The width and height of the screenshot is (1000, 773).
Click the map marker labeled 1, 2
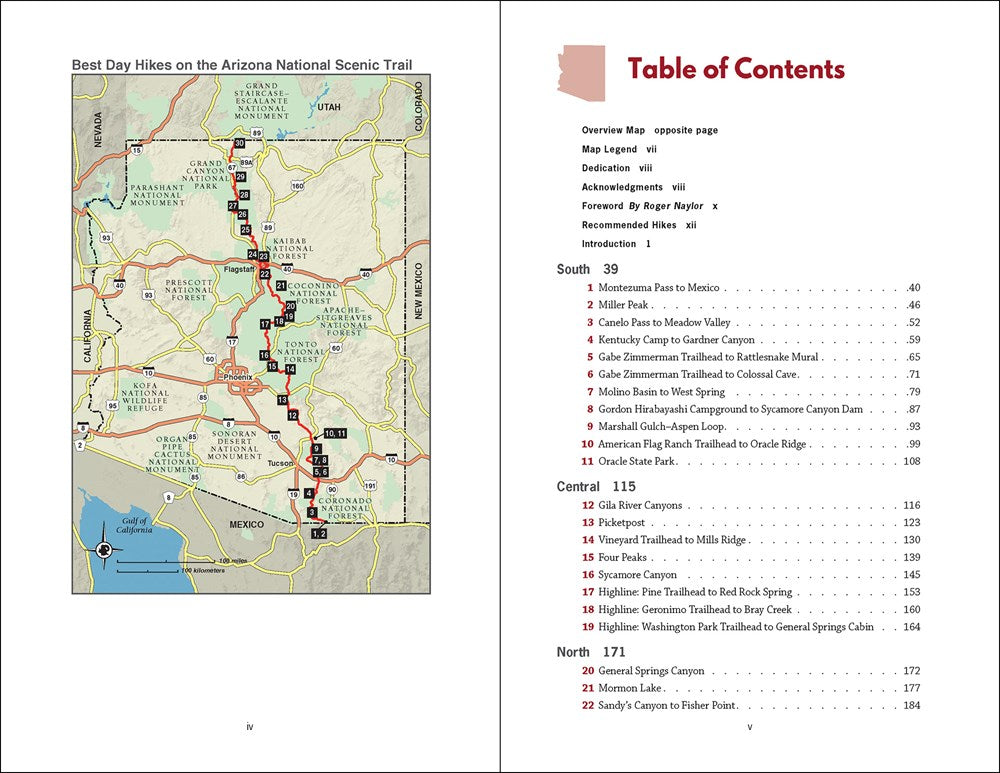pyautogui.click(x=319, y=534)
